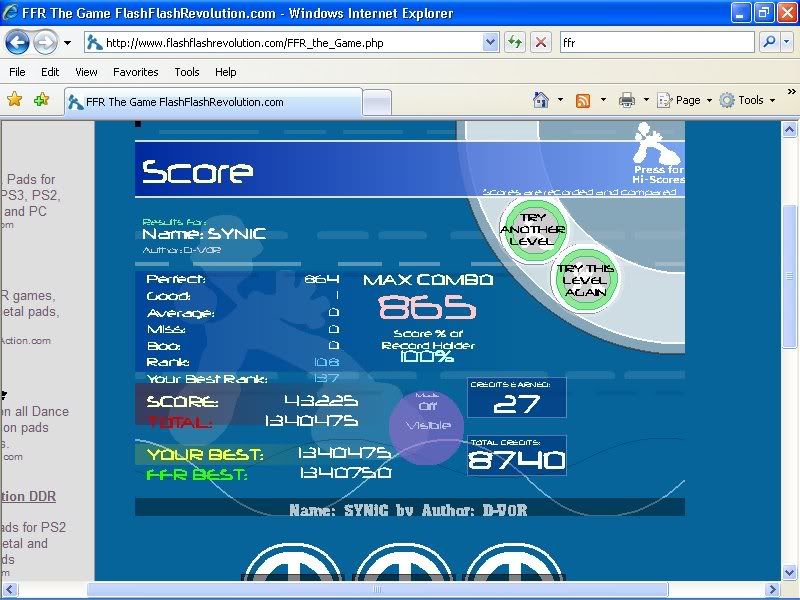800x600 pixels.
Task: Open the Page menu dropdown
Action: click(x=688, y=100)
